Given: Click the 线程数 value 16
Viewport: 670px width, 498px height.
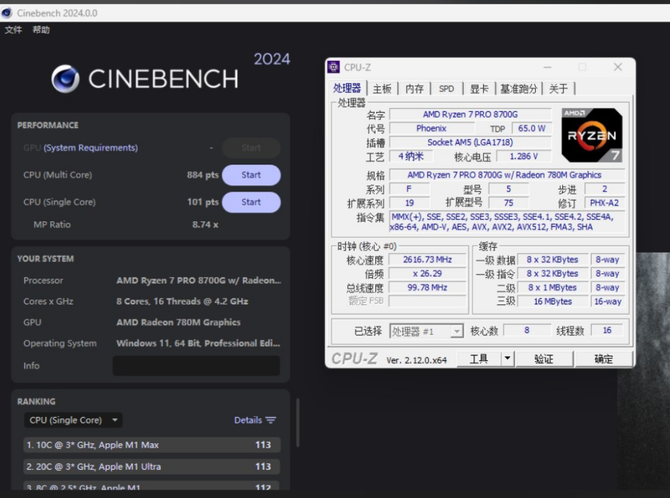Looking at the screenshot, I should [607, 330].
